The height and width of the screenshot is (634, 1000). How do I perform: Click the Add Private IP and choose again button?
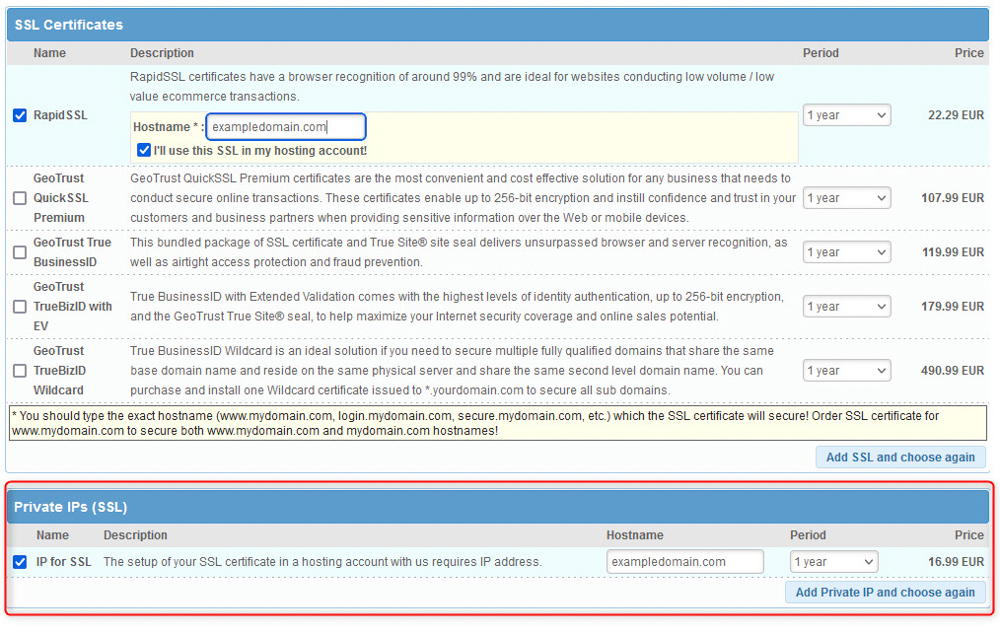[886, 592]
